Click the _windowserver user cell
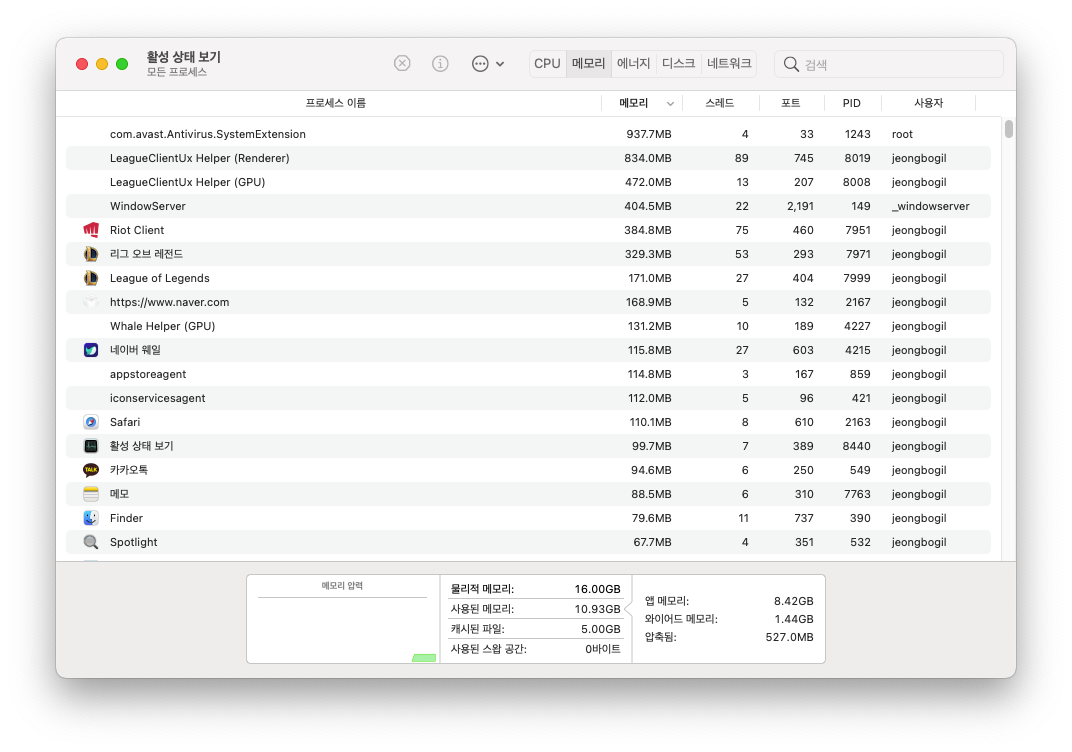Screen dimensions: 1072x752 click(930, 206)
